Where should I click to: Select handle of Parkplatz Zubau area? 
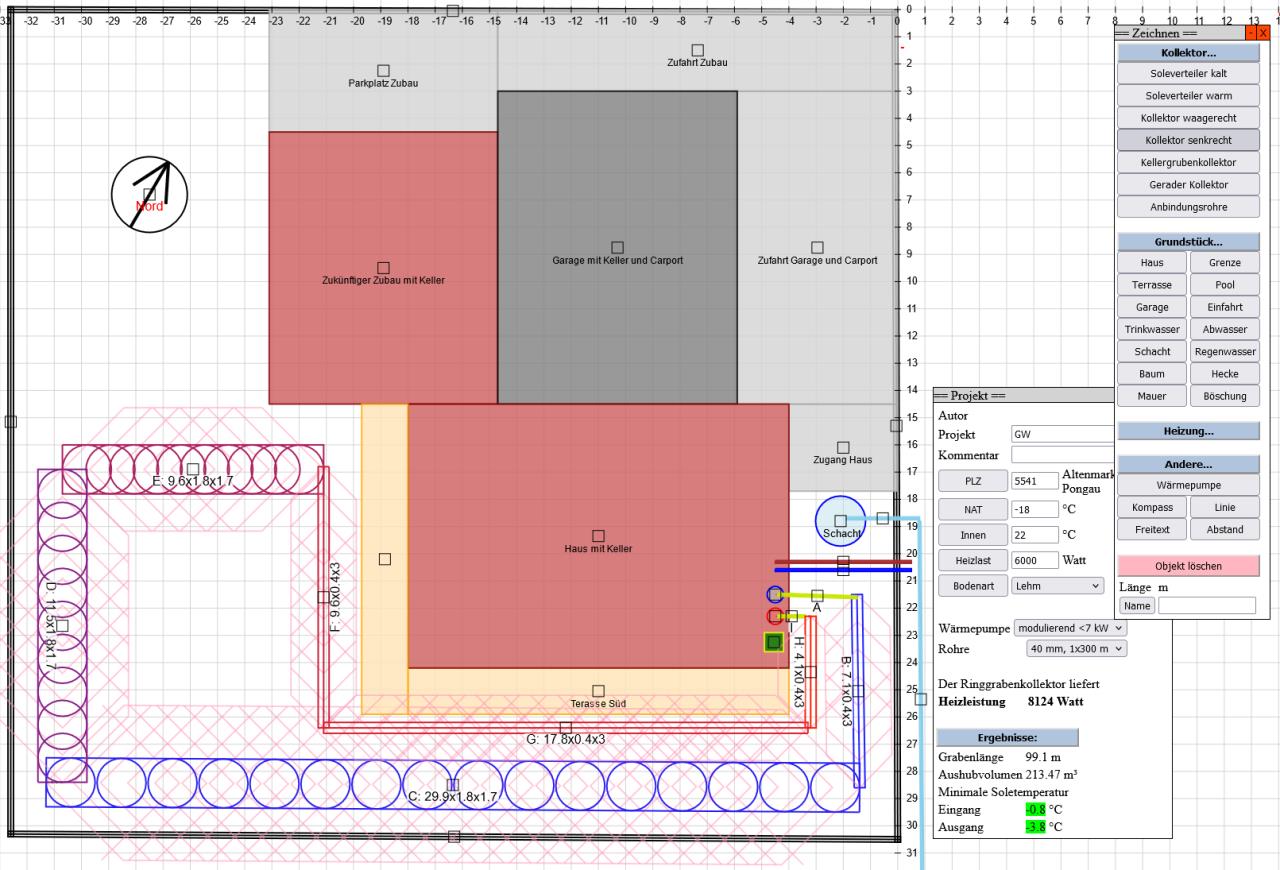coord(383,70)
